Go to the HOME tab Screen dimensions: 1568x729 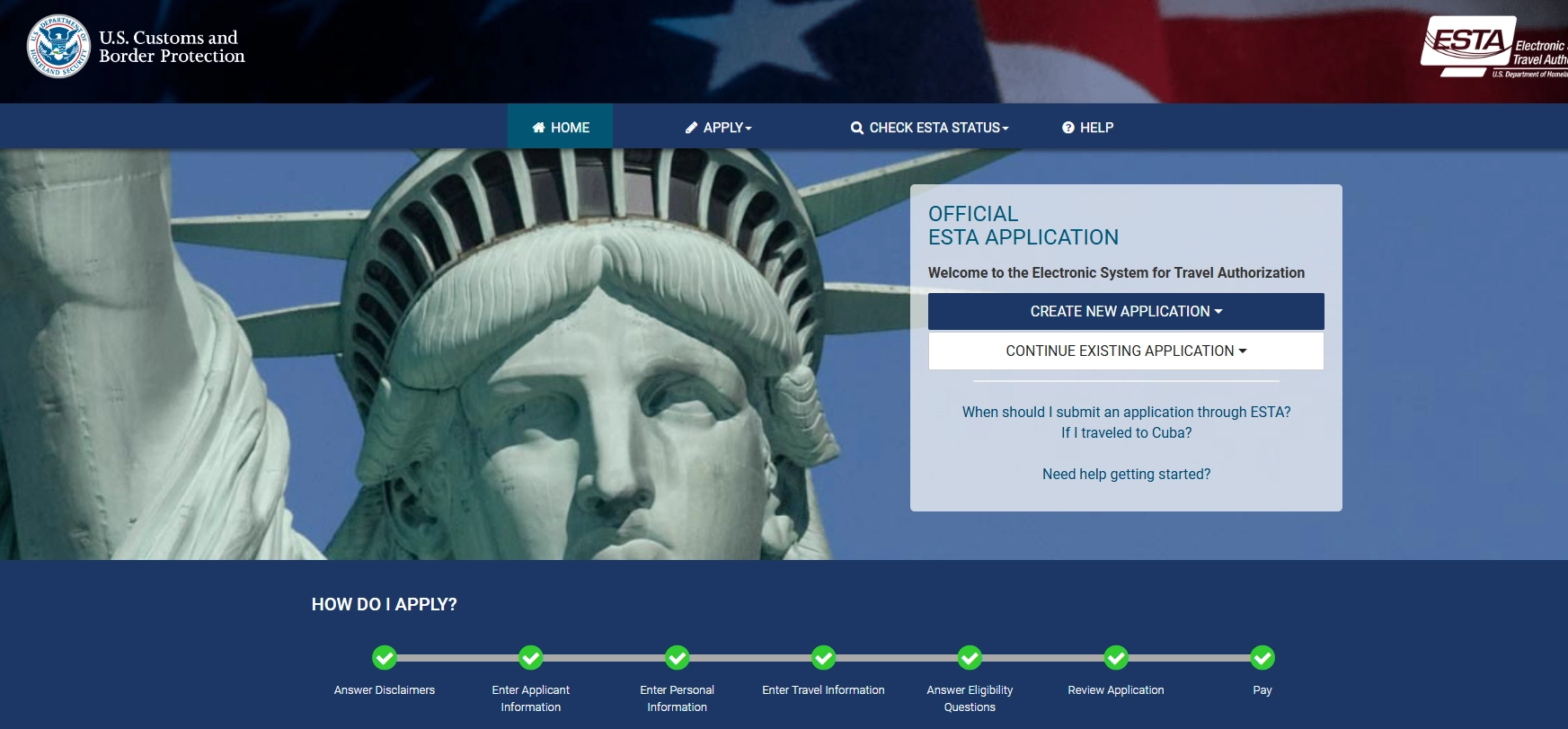coord(561,127)
